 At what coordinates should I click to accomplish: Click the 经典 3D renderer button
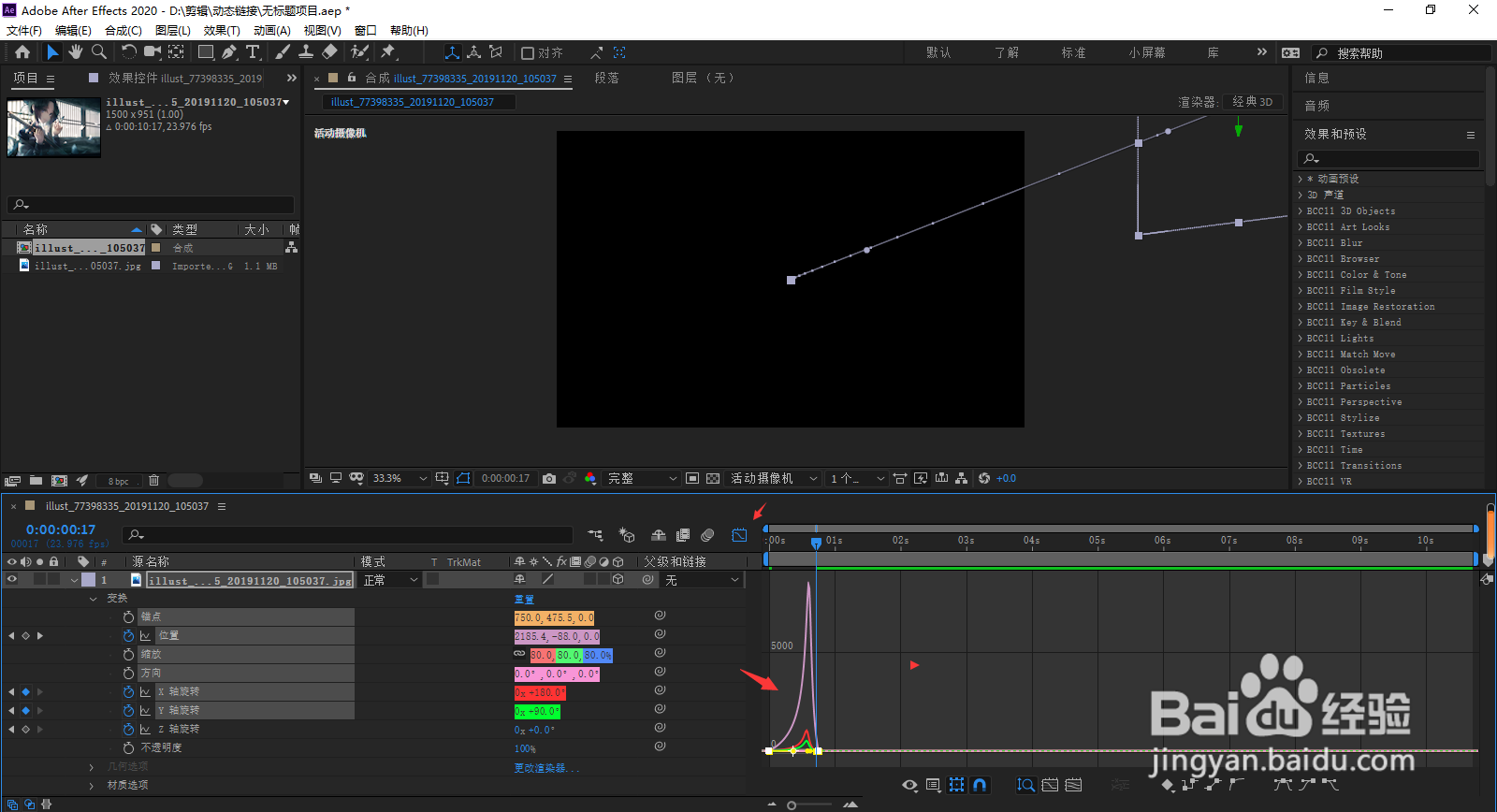coord(1253,102)
